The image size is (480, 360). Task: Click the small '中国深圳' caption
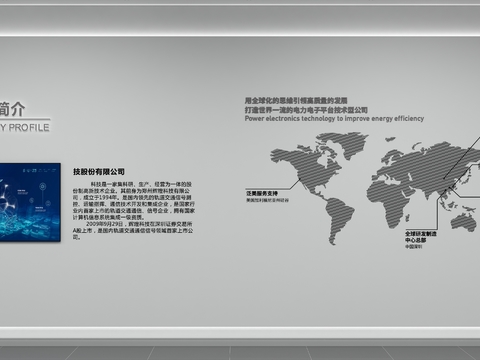(x=413, y=247)
